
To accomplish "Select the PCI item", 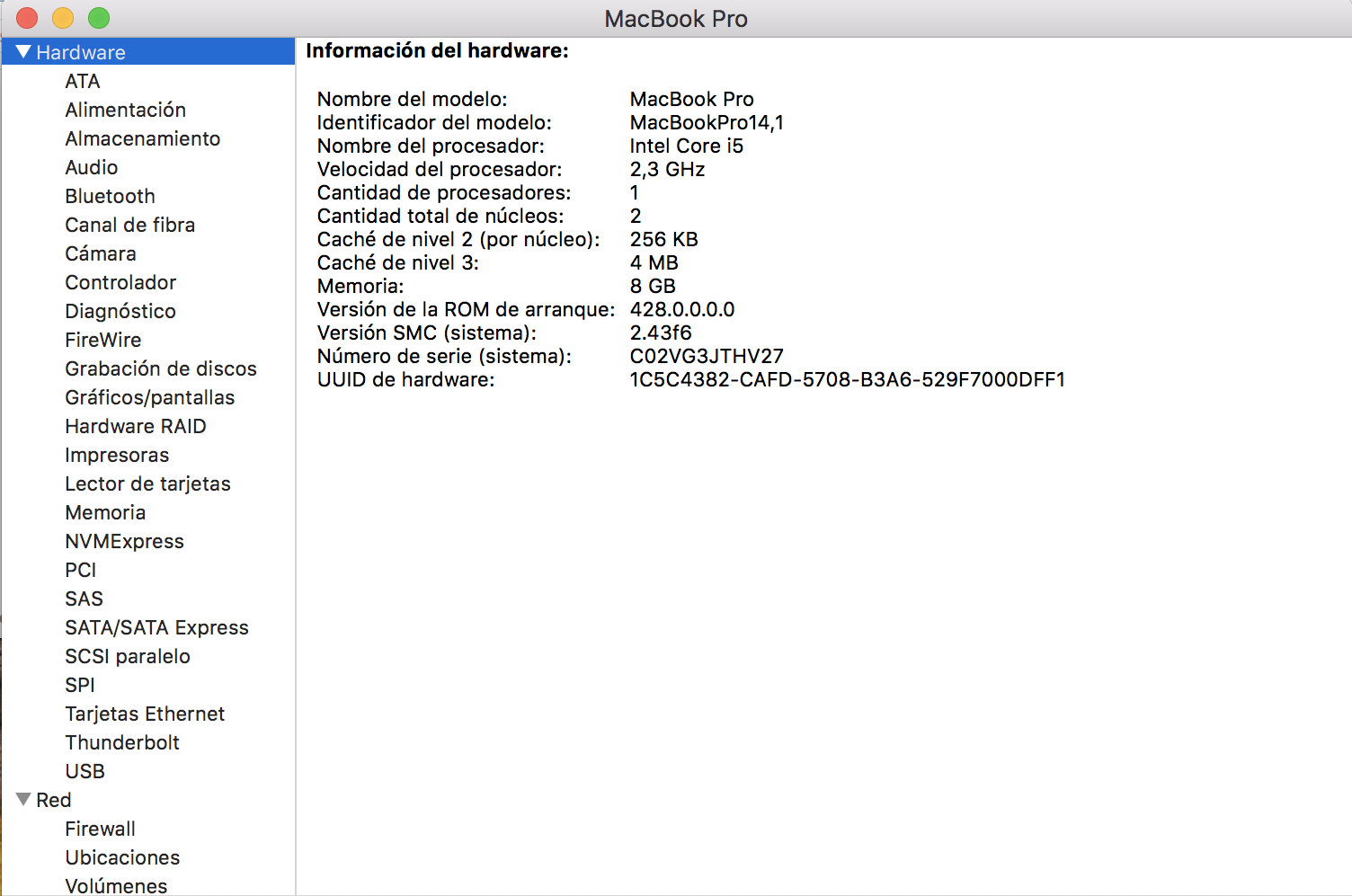I will [81, 570].
